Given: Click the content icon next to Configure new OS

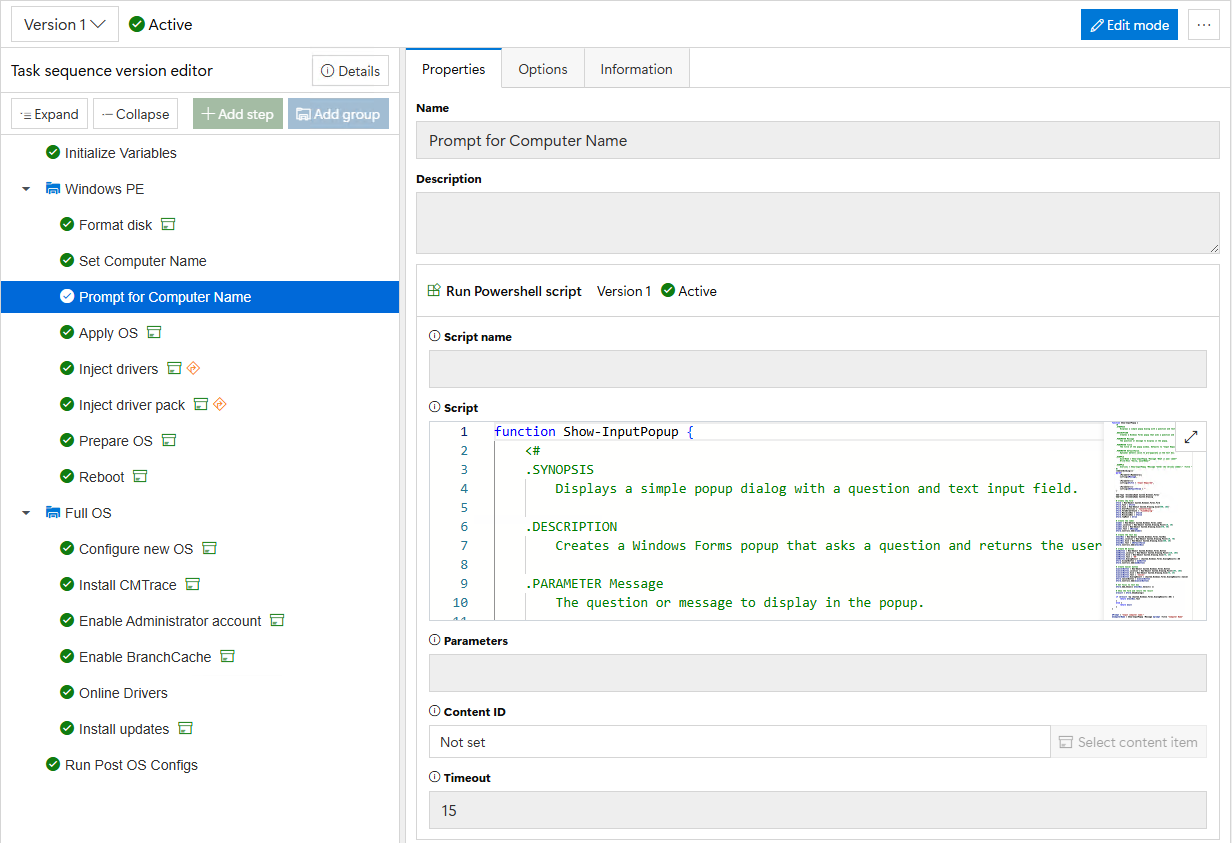Looking at the screenshot, I should pyautogui.click(x=209, y=548).
